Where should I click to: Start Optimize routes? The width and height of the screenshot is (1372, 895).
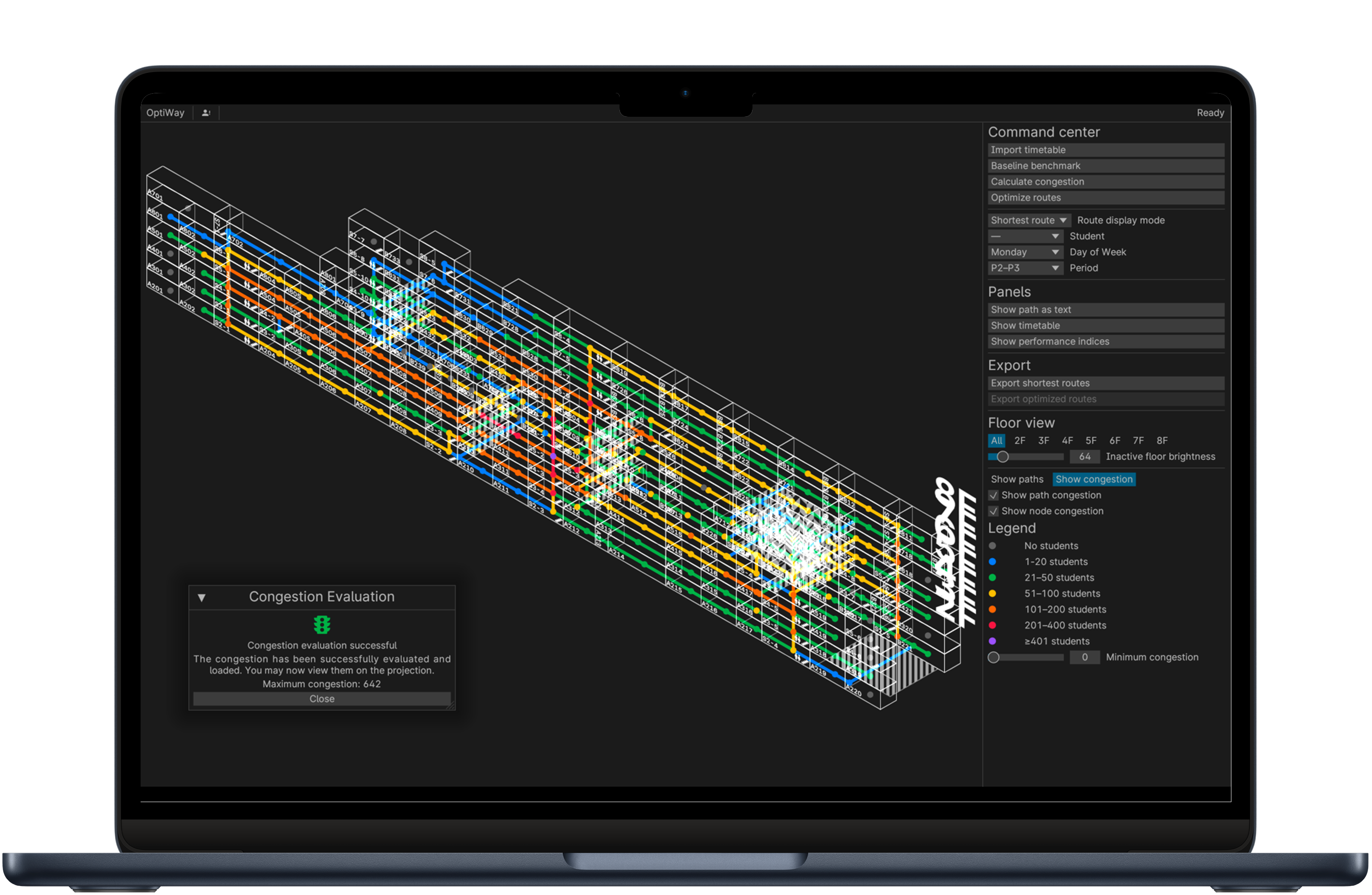(1106, 197)
